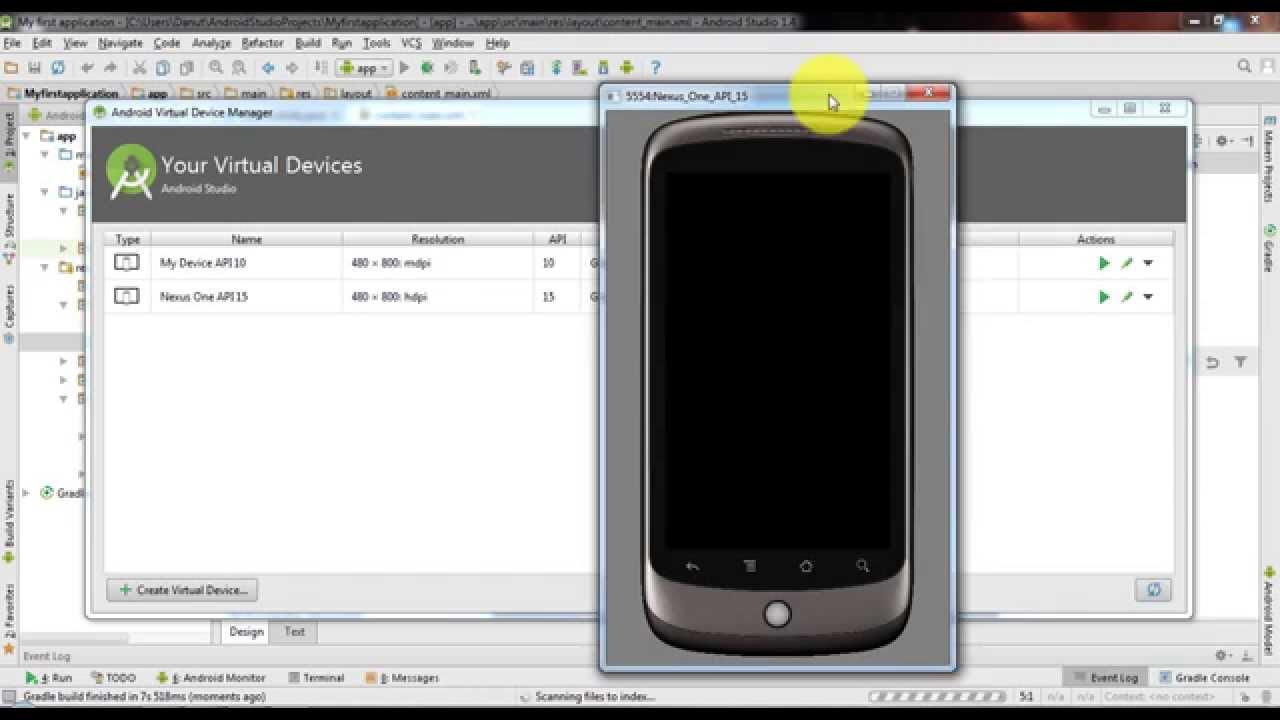Tap the emulator Menu hardware key
This screenshot has width=1280, height=720.
[750, 567]
